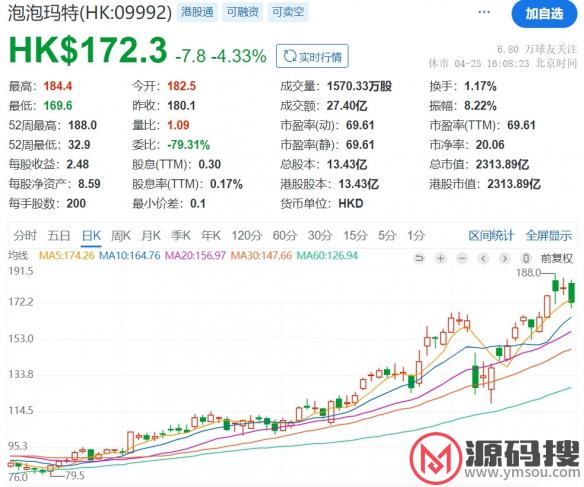This screenshot has width=584, height=487.
Task: Click the MA5:174.26 indicator label
Action: 67,255
